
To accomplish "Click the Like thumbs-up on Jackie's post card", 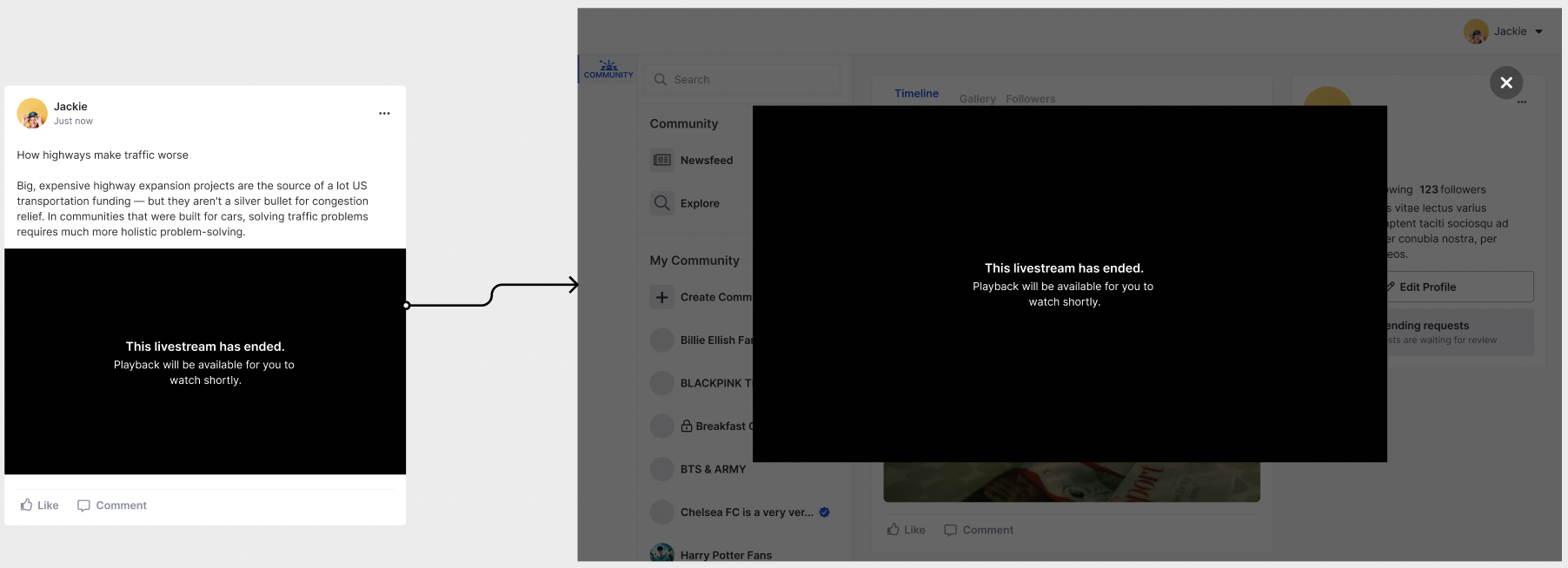I will pyautogui.click(x=27, y=505).
